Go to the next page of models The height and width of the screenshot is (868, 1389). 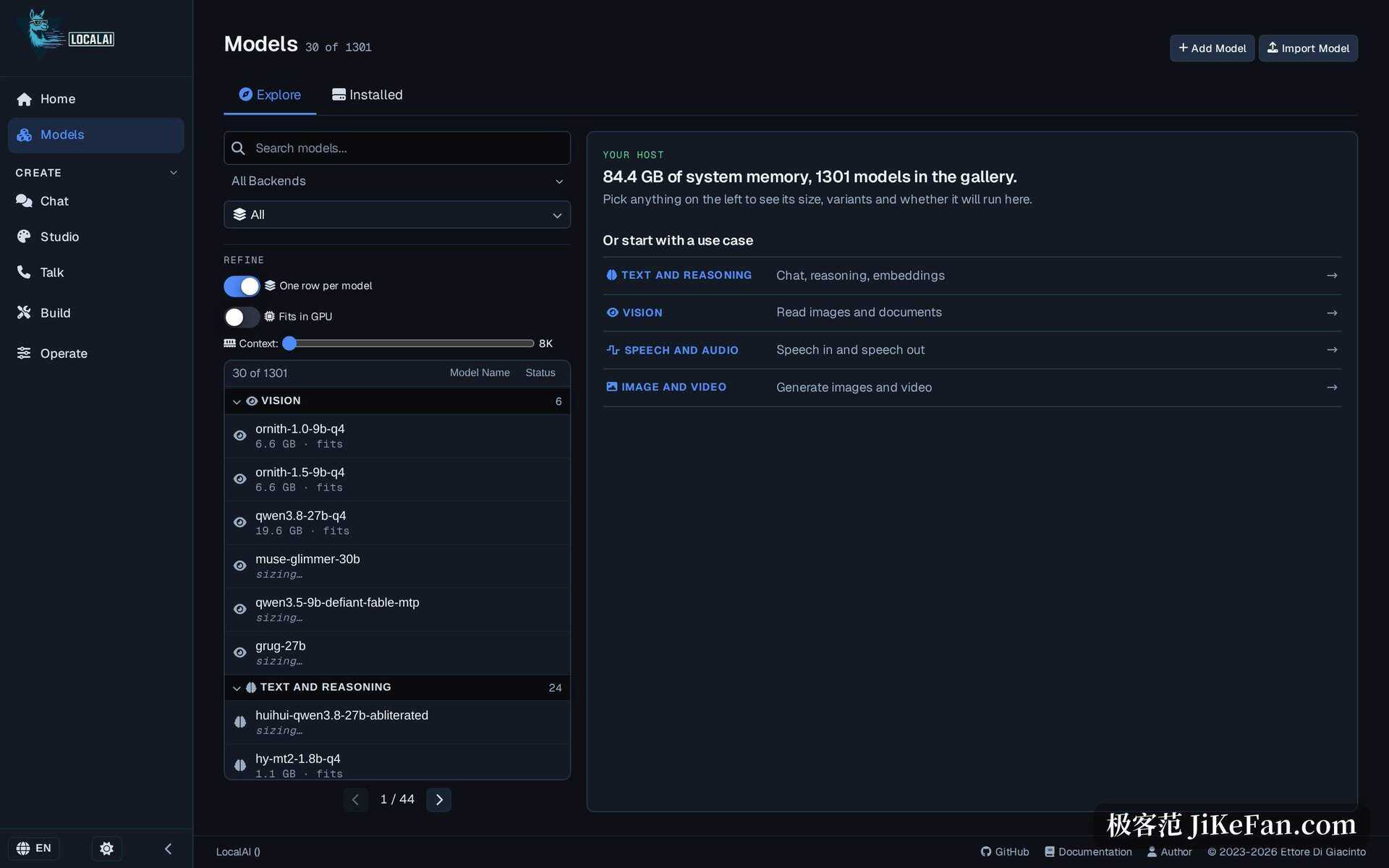(439, 800)
